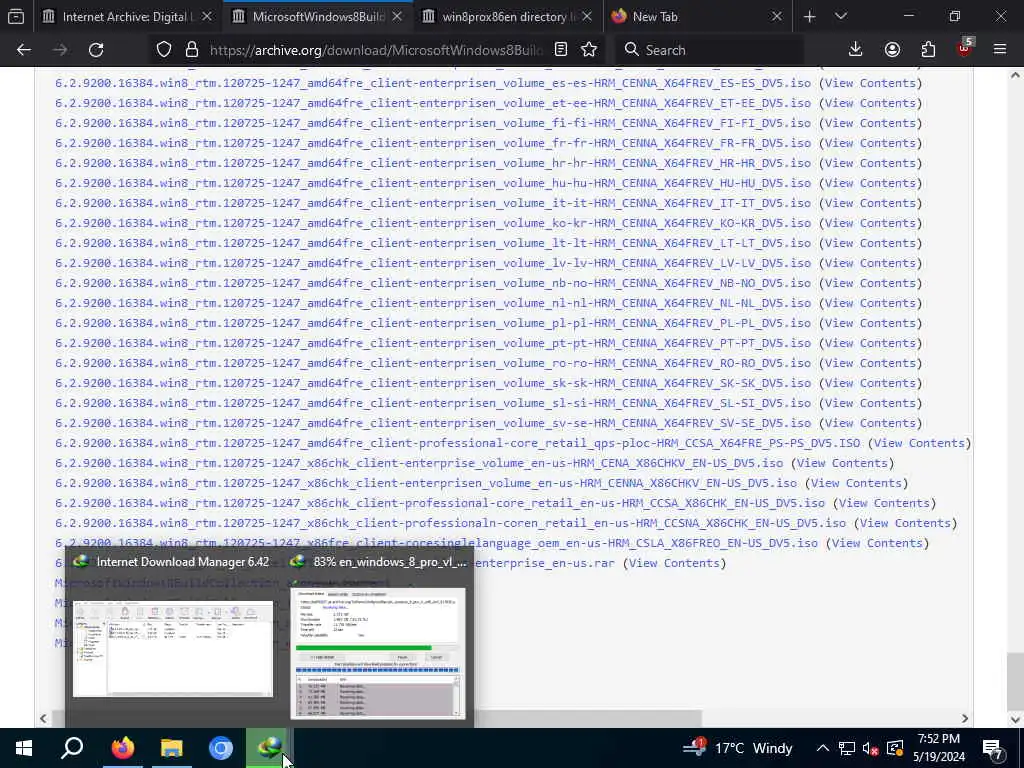Click the Firefox Search box

click(x=709, y=50)
